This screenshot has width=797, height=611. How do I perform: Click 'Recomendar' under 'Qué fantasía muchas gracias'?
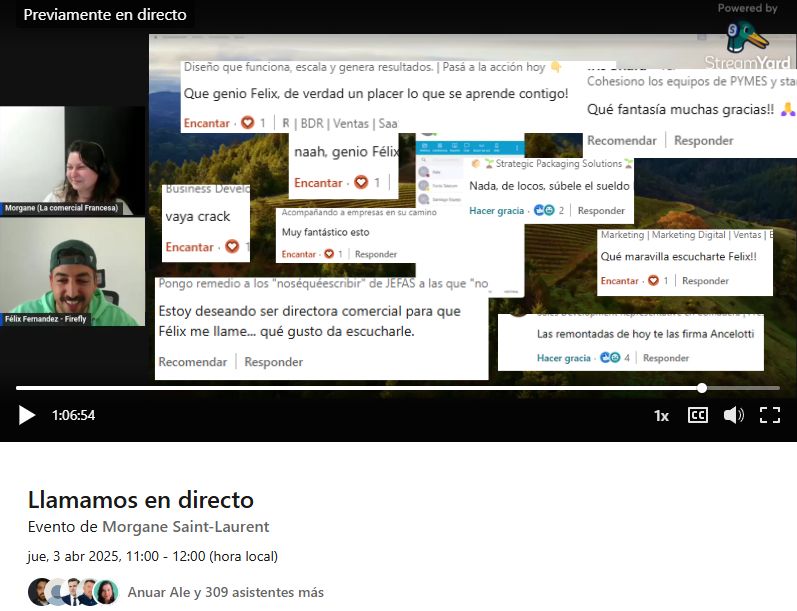622,141
